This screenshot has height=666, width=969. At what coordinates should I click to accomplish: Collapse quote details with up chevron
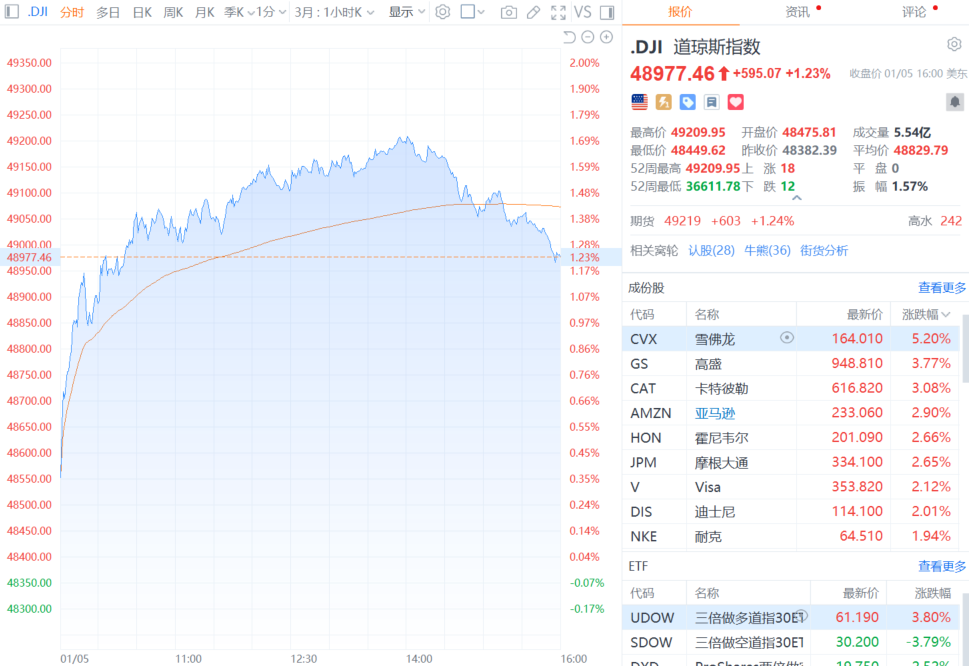coord(797,198)
